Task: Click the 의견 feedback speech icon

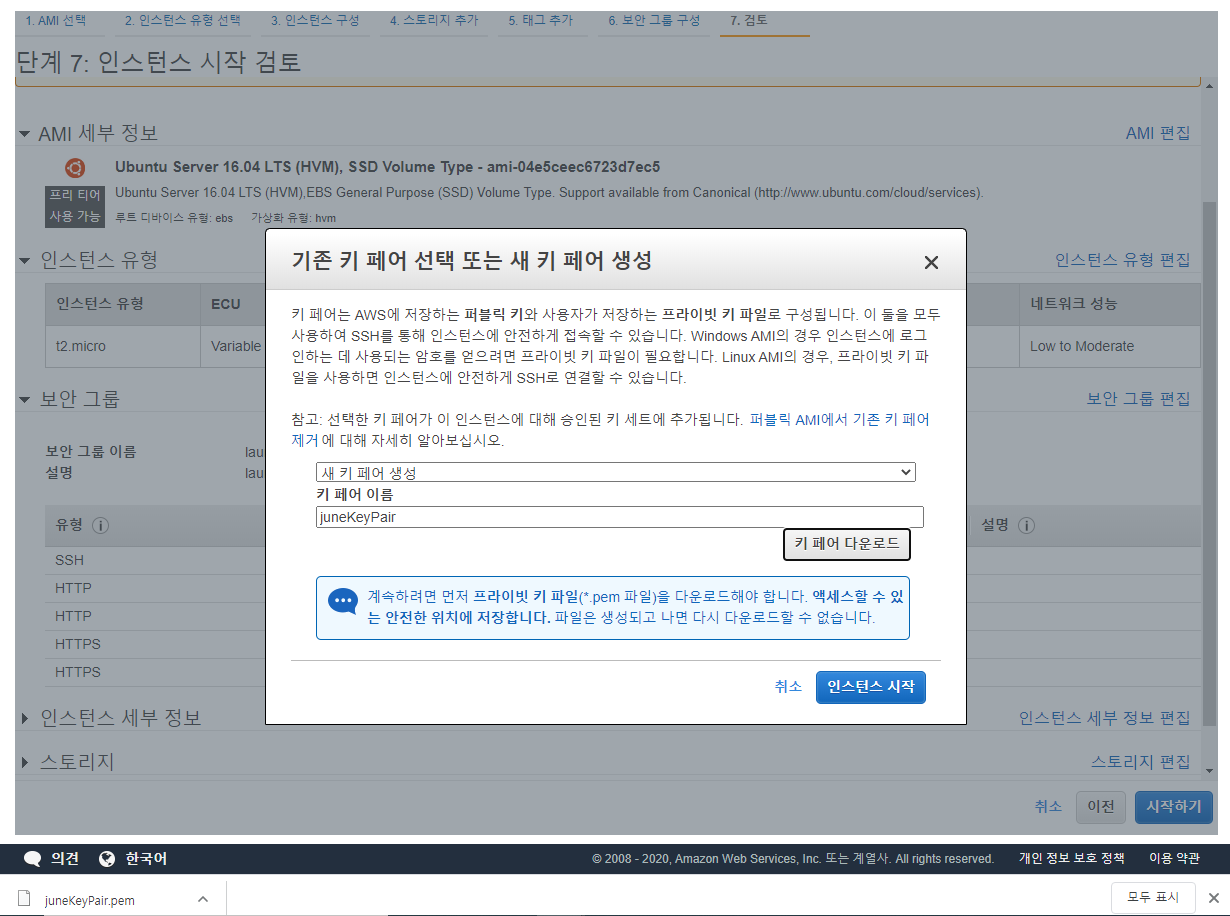Action: point(33,859)
